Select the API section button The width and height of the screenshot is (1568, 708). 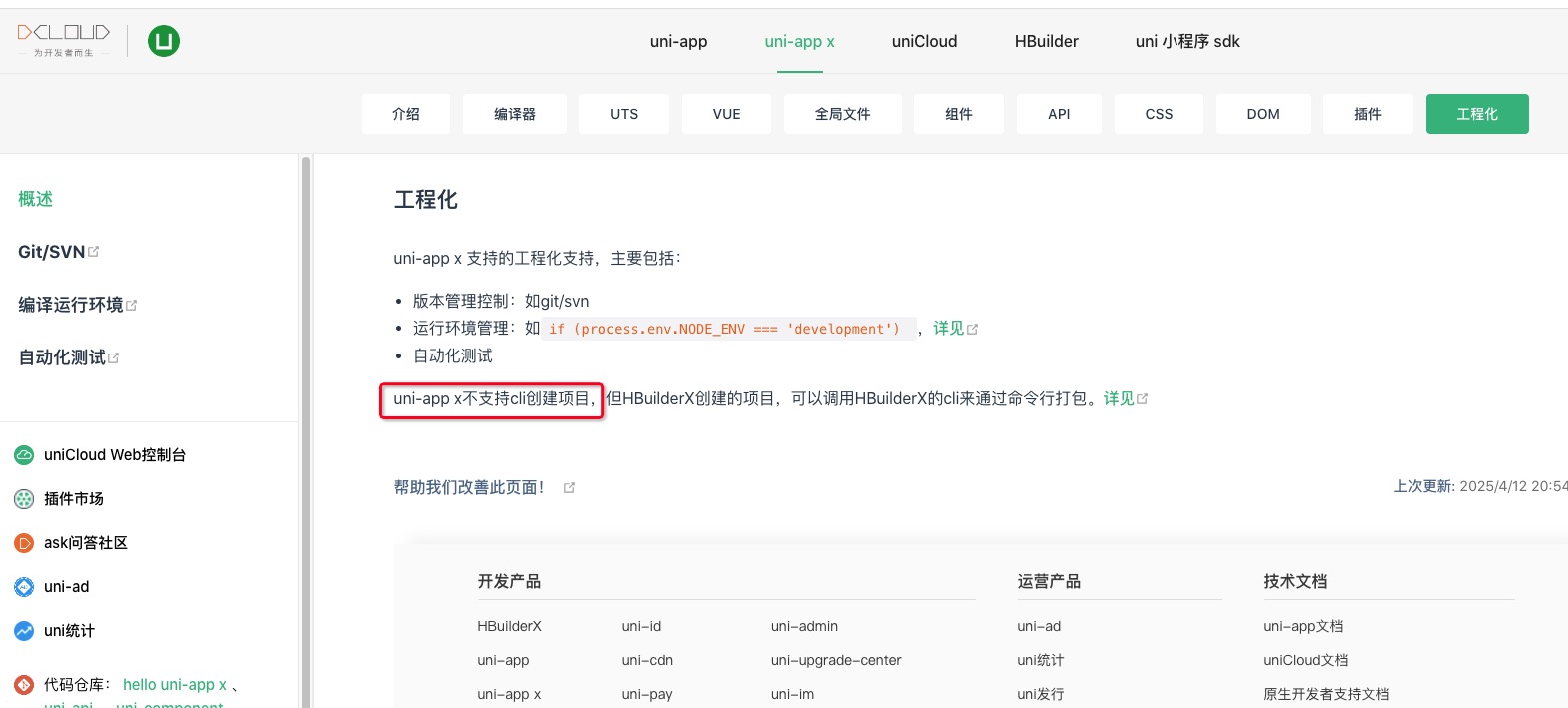(x=1059, y=114)
